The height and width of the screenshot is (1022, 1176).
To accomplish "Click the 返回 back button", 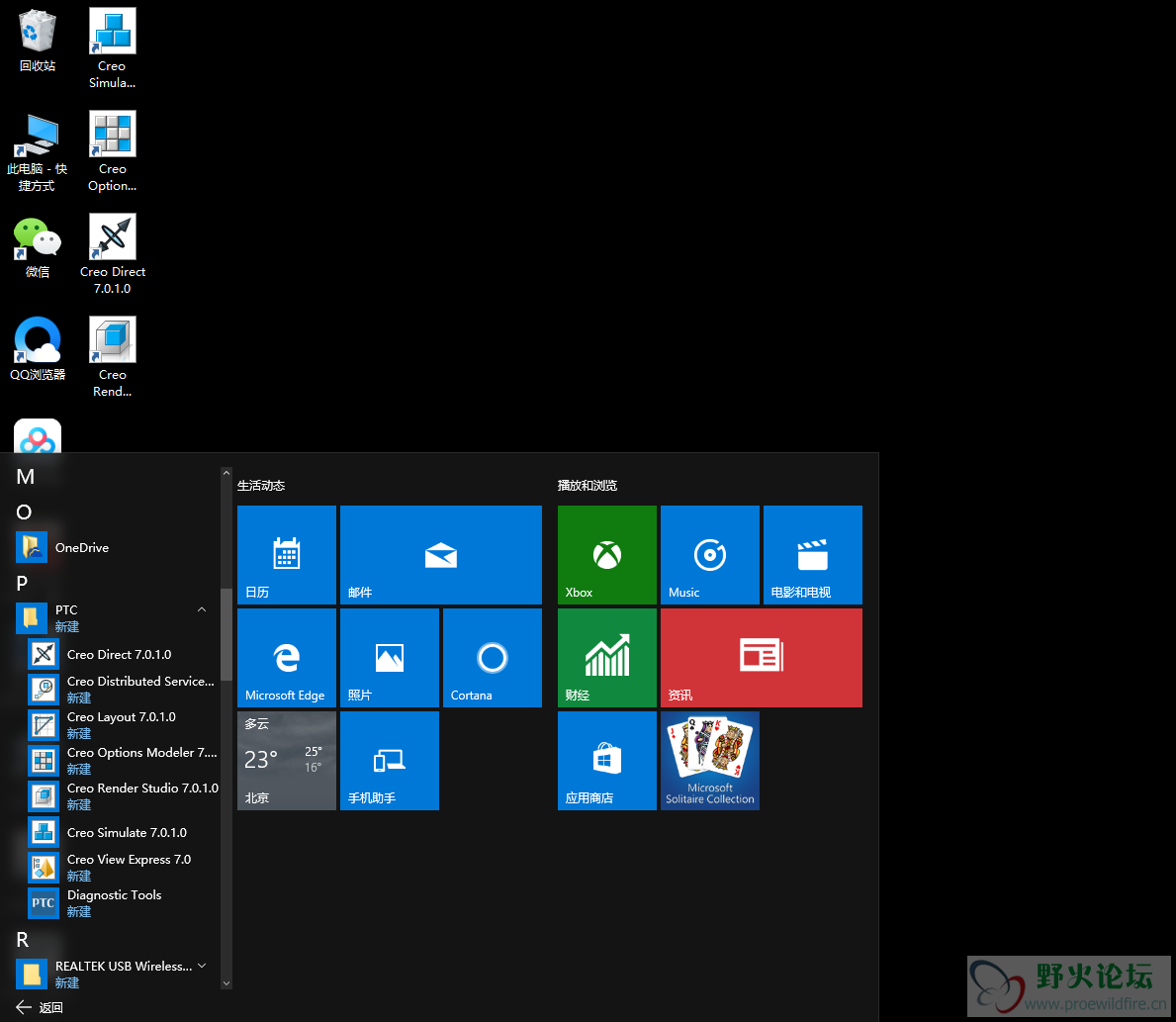I will [40, 1007].
